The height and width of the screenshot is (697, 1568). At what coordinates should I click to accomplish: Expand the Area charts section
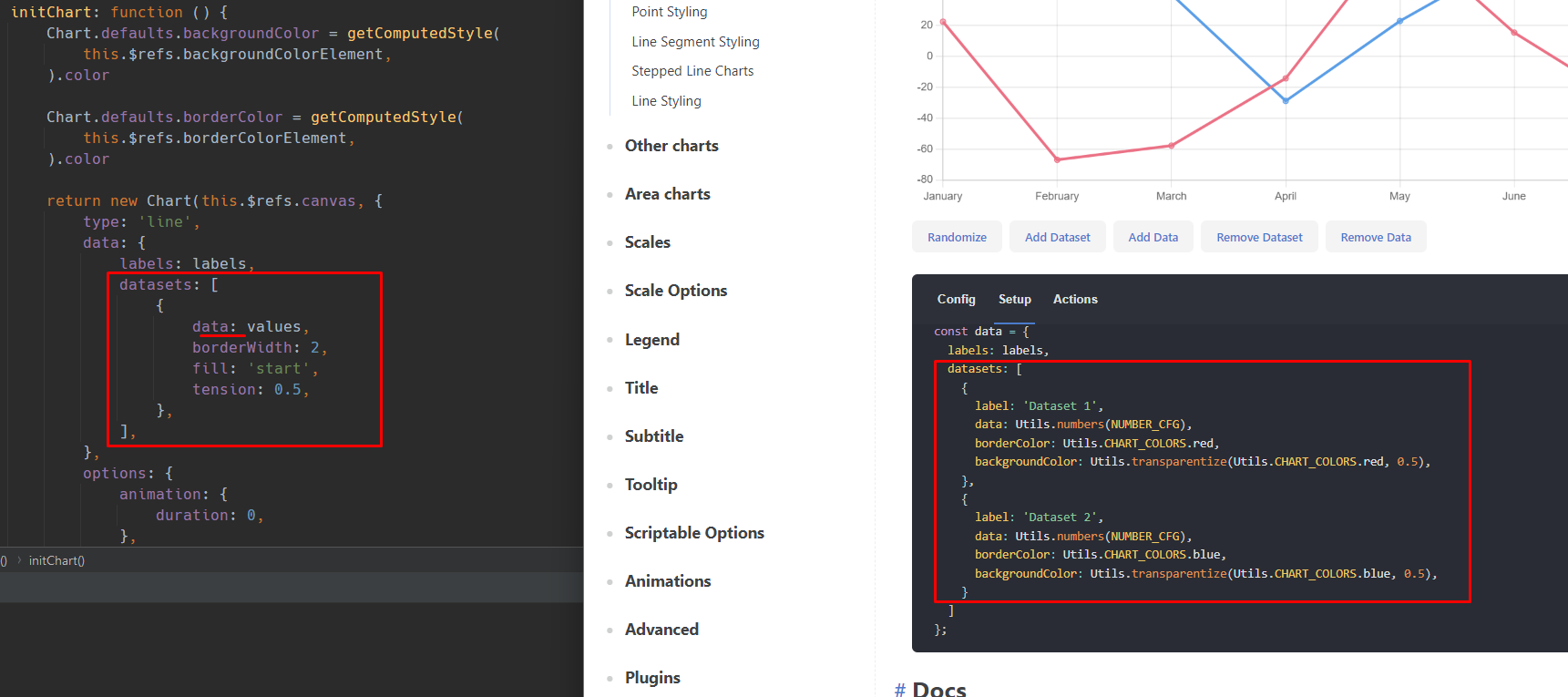coord(668,194)
